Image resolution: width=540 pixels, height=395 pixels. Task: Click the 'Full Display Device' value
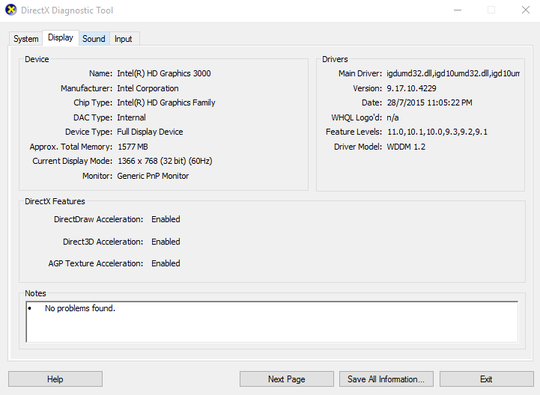click(x=150, y=132)
